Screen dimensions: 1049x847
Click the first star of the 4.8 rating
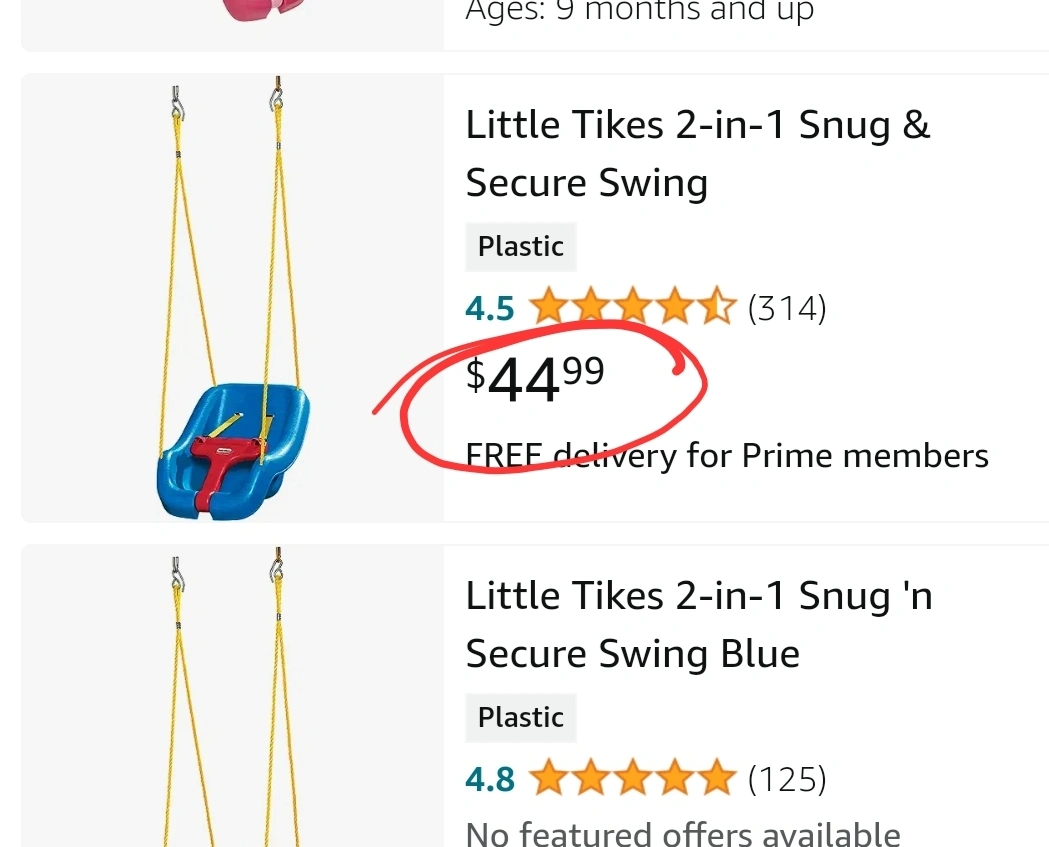click(x=549, y=777)
